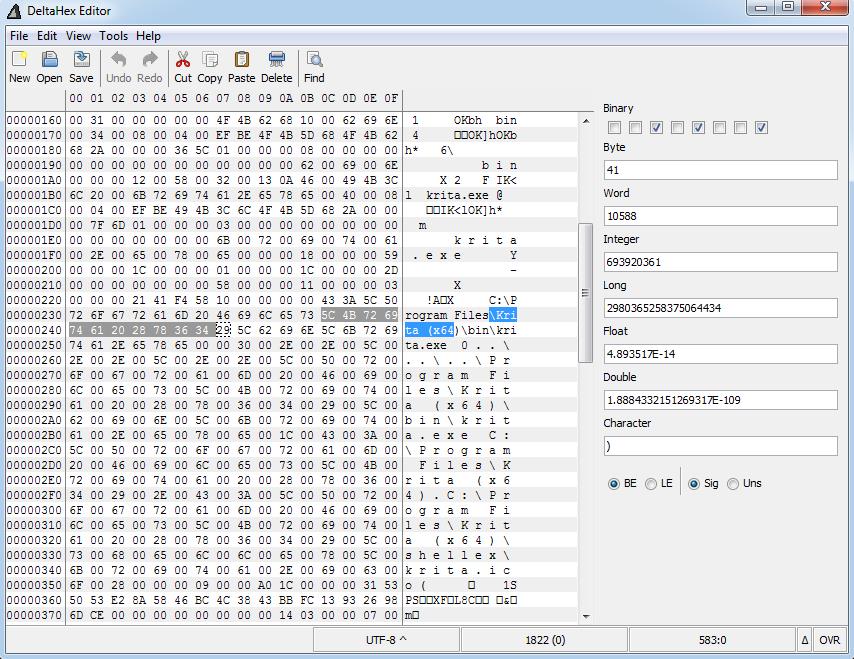Screen dimensions: 854x659
Task: Select the Uns unsigned radio button
Action: point(733,484)
